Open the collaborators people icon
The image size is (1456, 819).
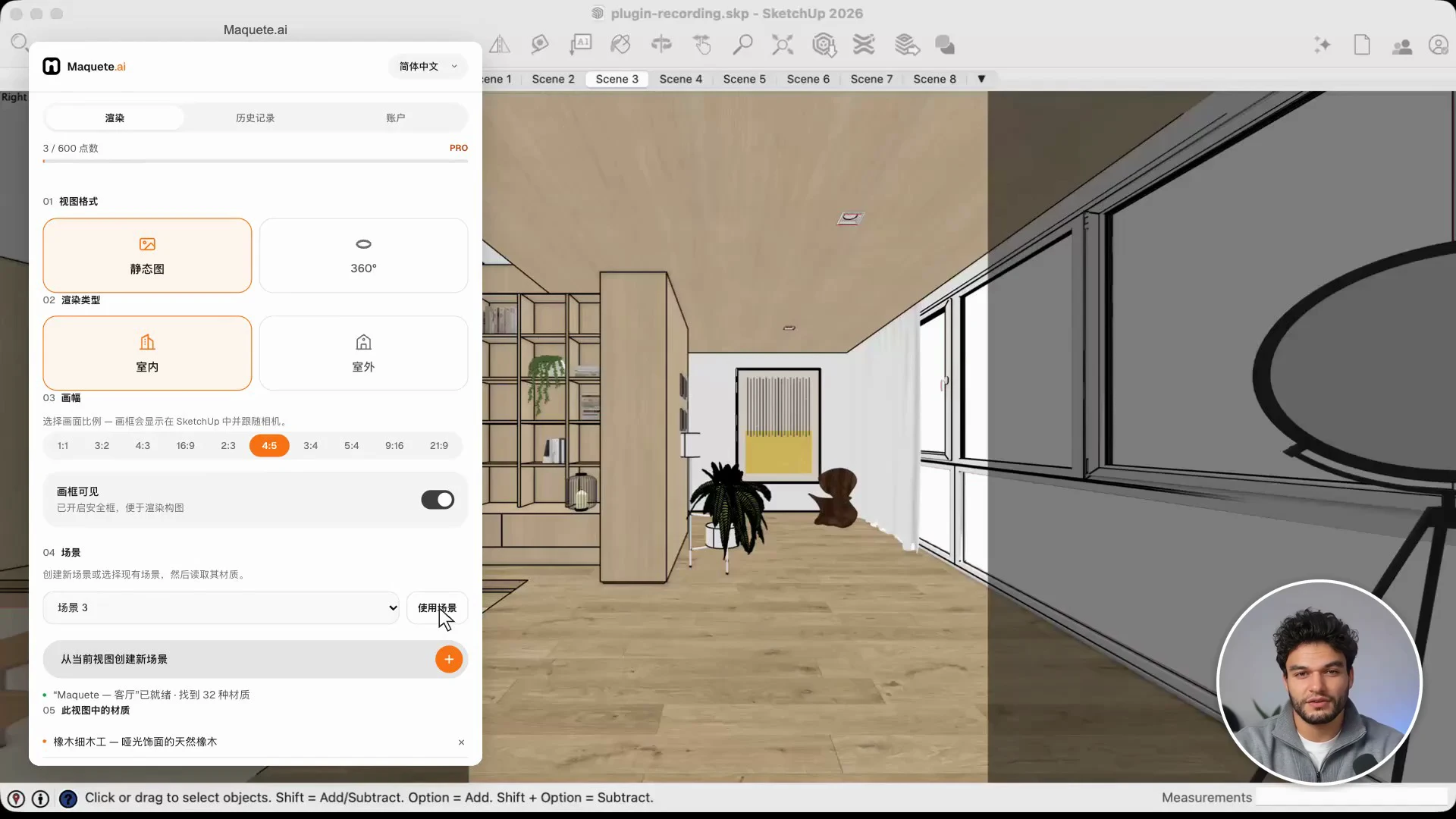click(1402, 46)
